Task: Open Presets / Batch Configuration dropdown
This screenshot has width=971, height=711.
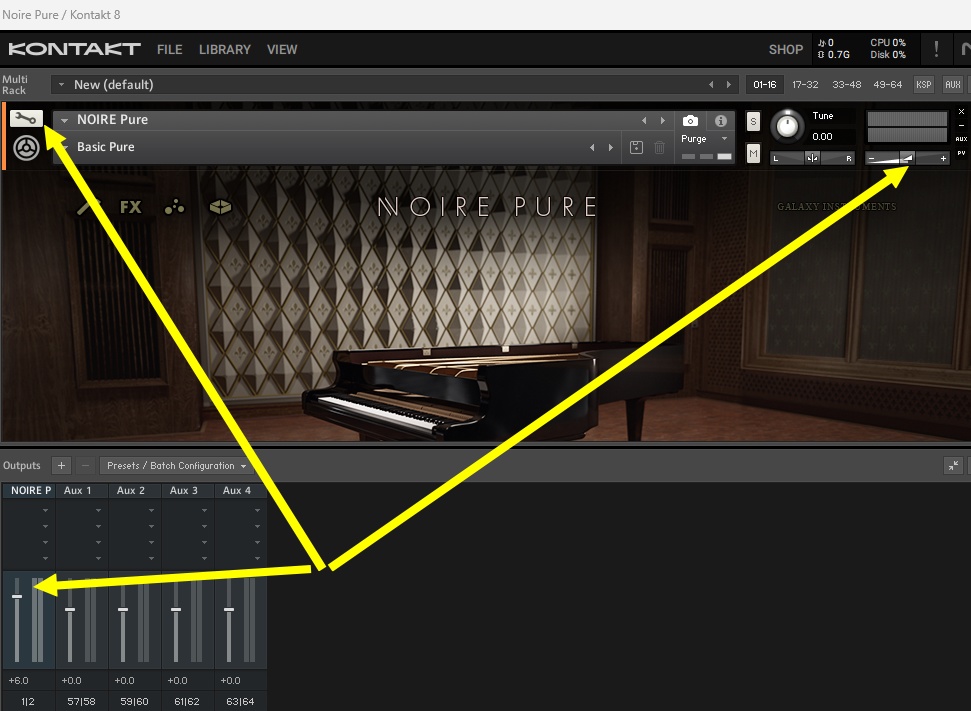Action: 176,466
